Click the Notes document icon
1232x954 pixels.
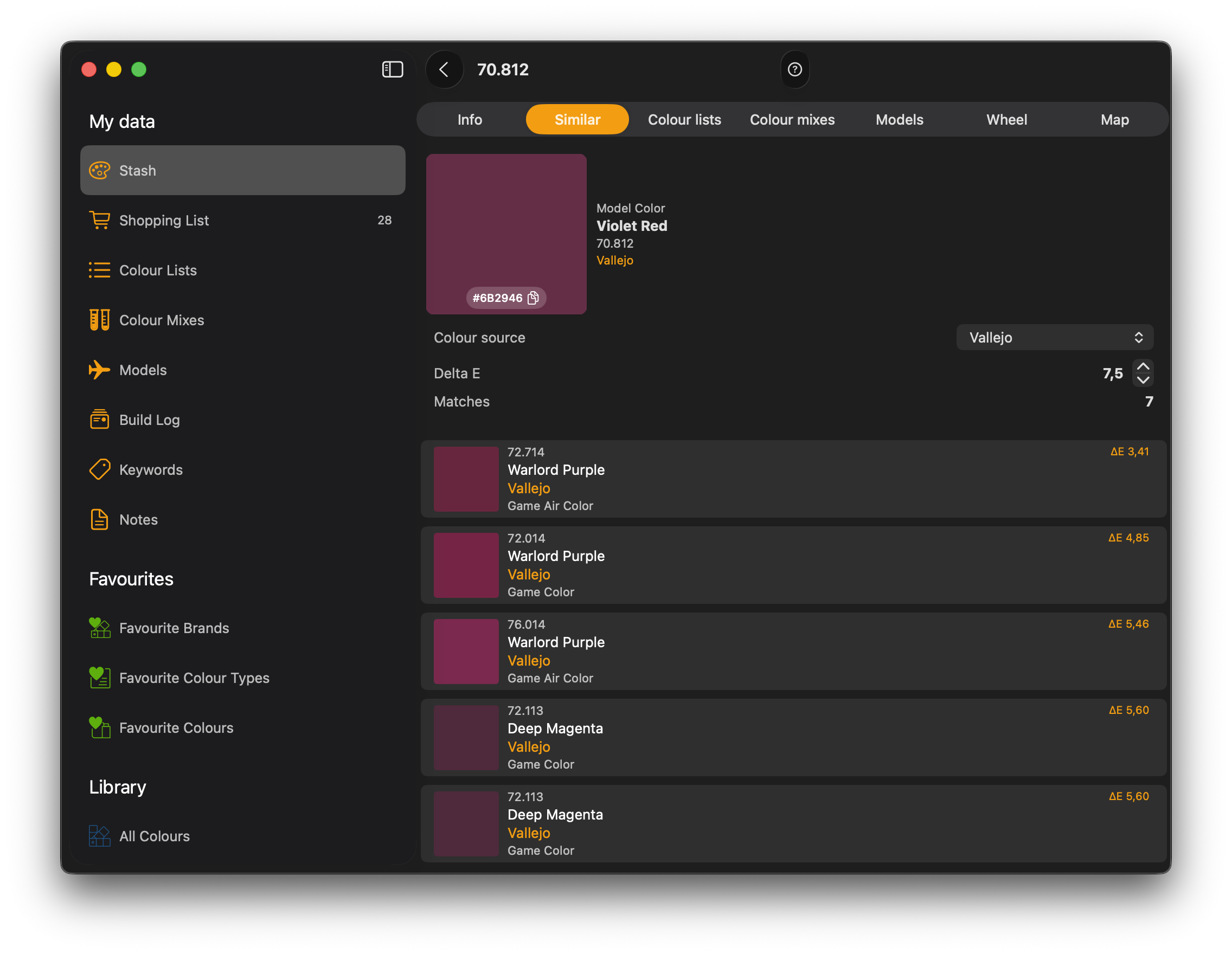tap(100, 519)
